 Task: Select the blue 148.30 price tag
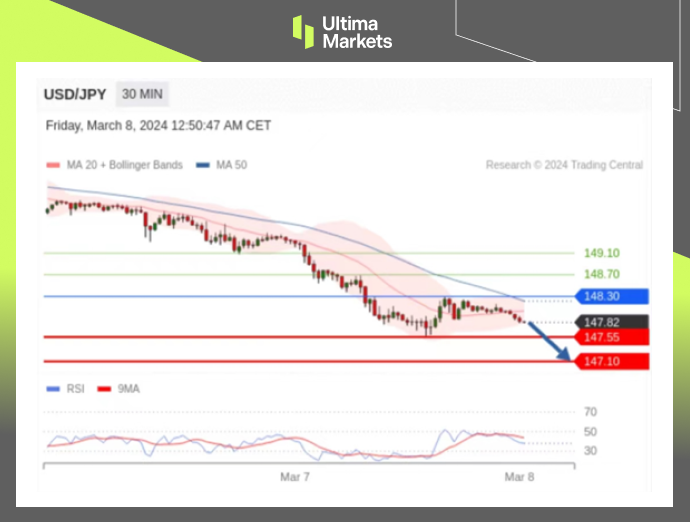pyautogui.click(x=612, y=296)
